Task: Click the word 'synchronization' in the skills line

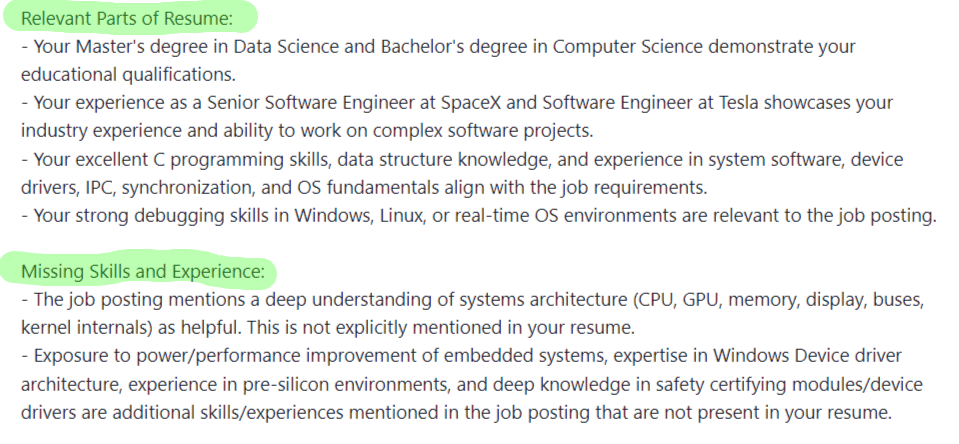Action: tap(188, 187)
